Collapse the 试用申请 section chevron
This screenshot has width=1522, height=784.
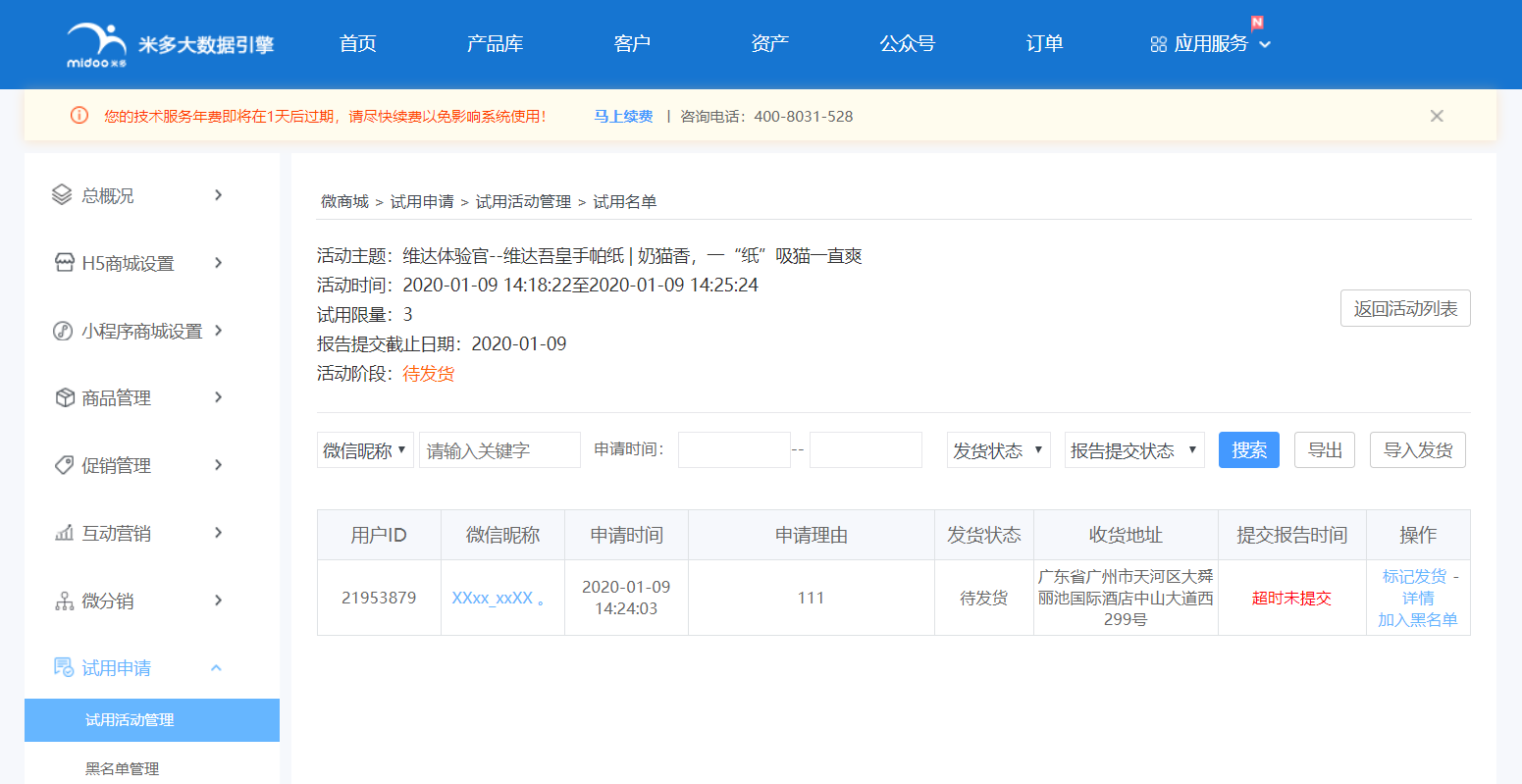tap(217, 668)
